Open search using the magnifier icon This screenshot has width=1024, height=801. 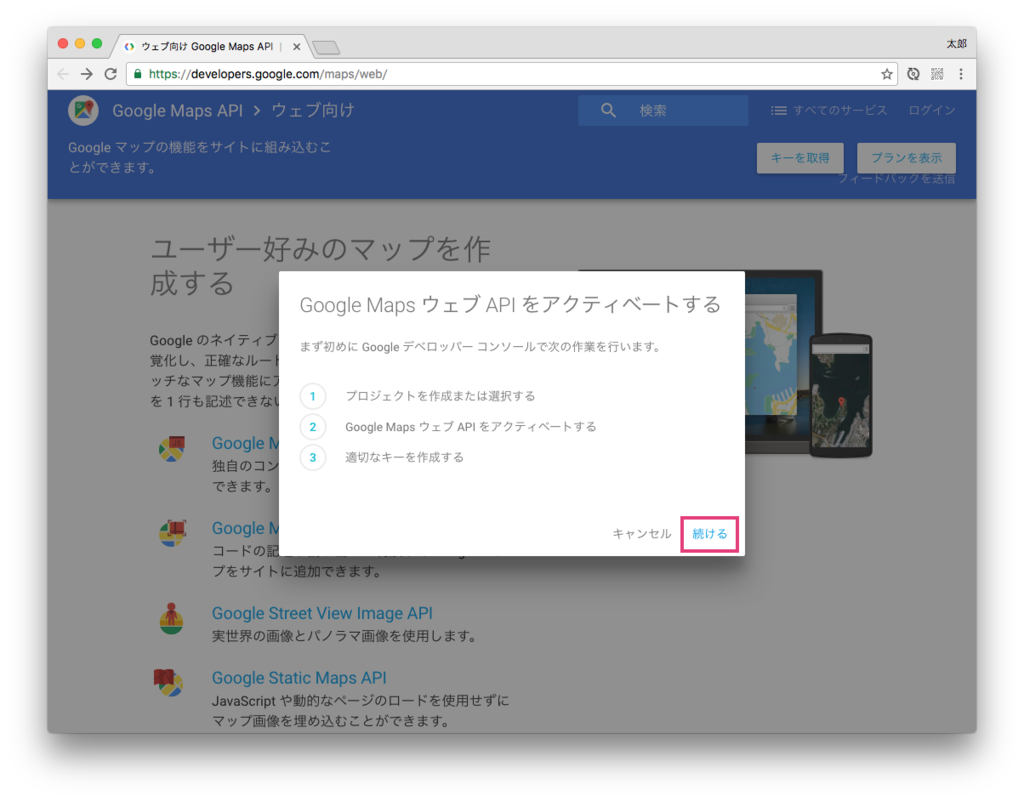[609, 110]
